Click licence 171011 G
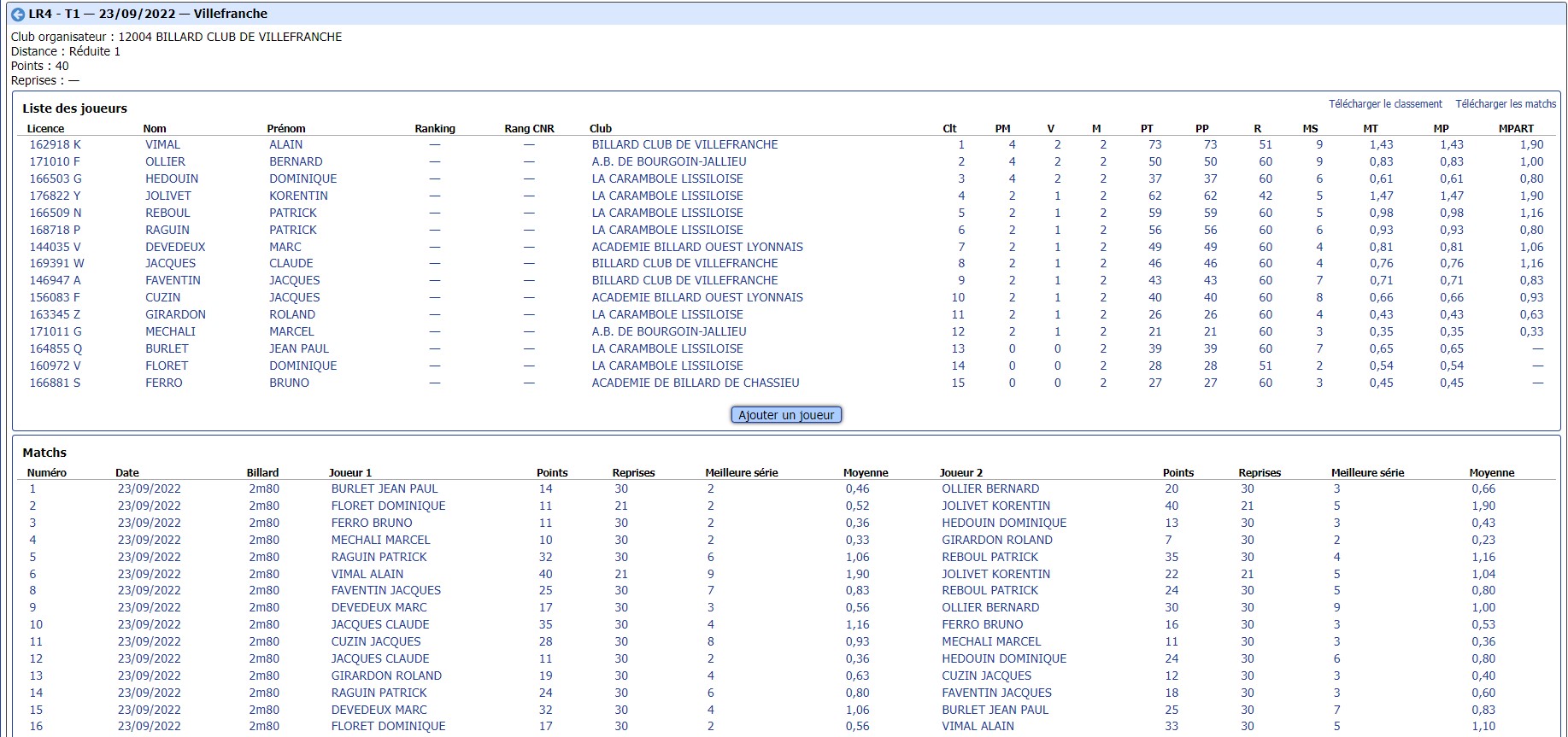 coord(56,331)
